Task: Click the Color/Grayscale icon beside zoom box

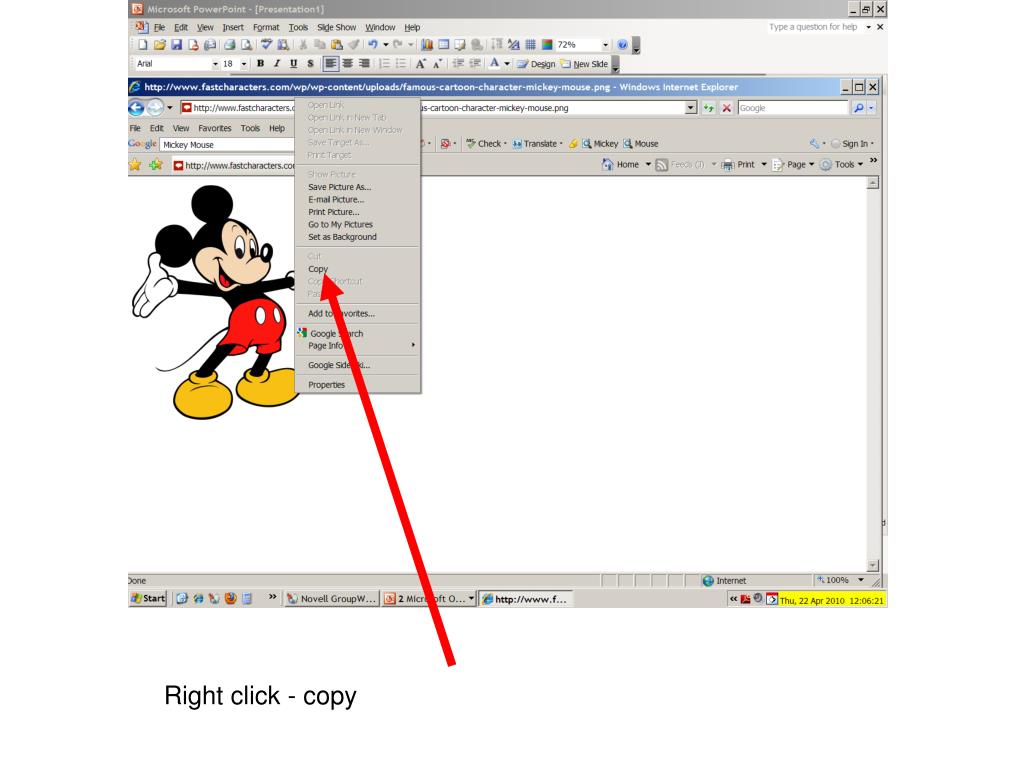Action: tap(547, 44)
